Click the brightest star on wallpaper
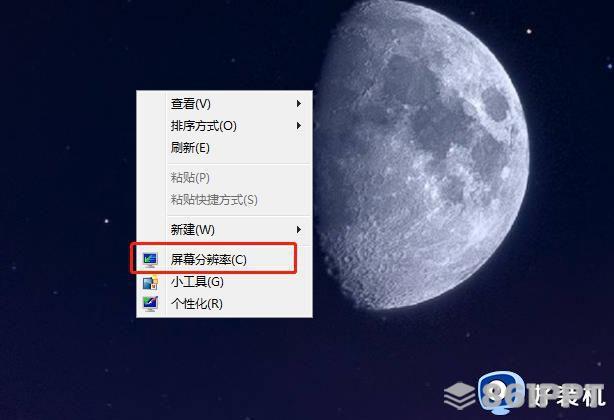Screen dimensions: 614x420 tap(529, 31)
